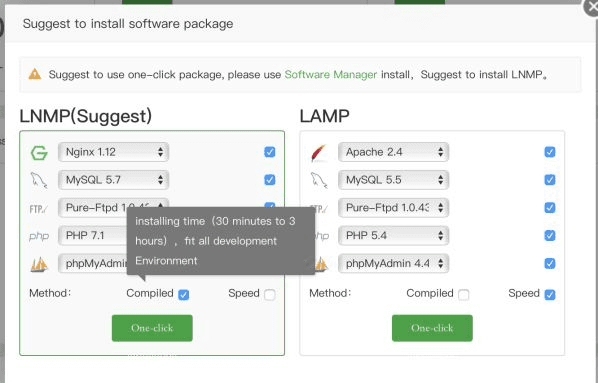The image size is (598, 383).
Task: Open the LNMP phpMyAdmin version dropdown
Action: [x=92, y=263]
